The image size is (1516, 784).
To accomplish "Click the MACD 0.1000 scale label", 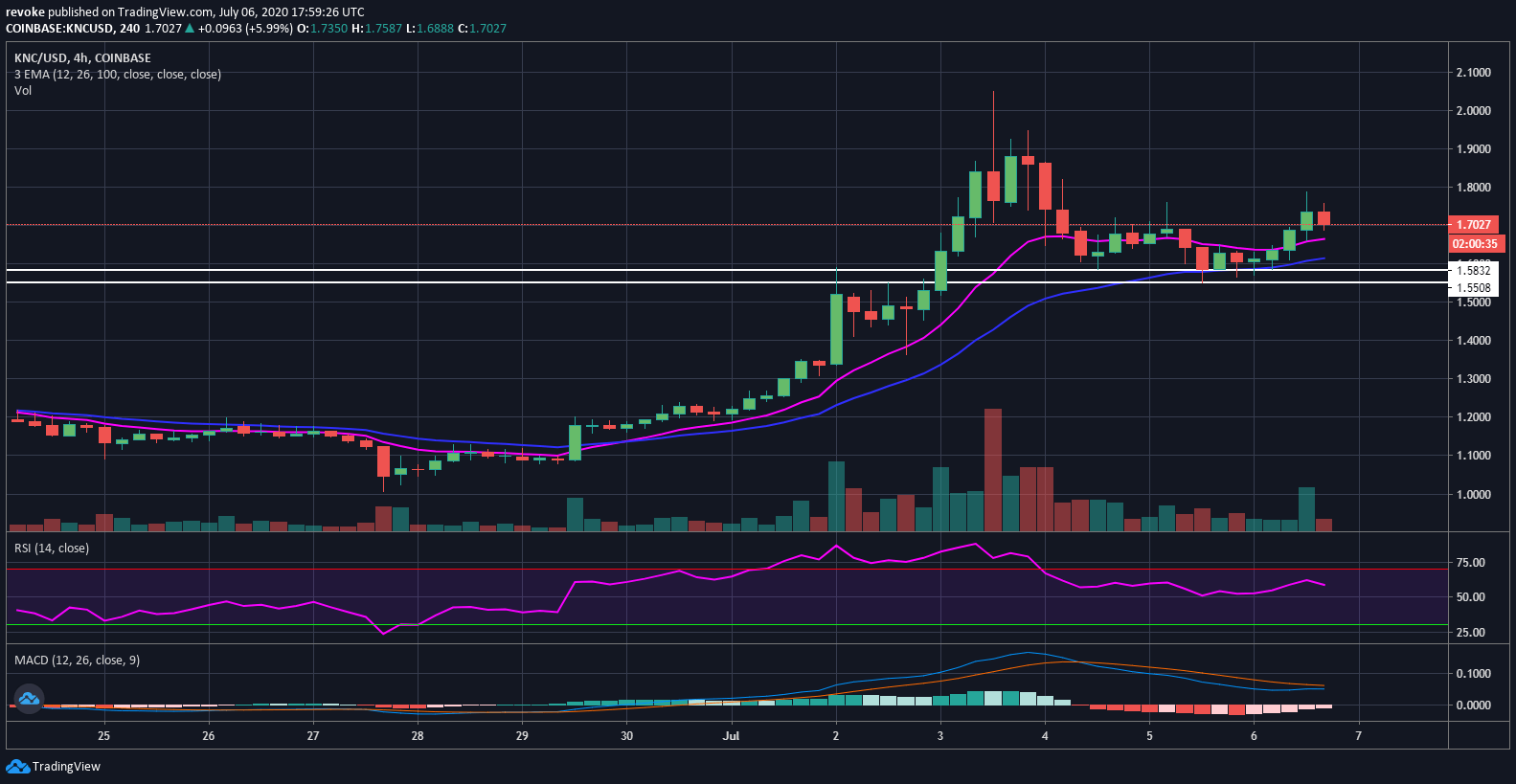I will point(1474,674).
